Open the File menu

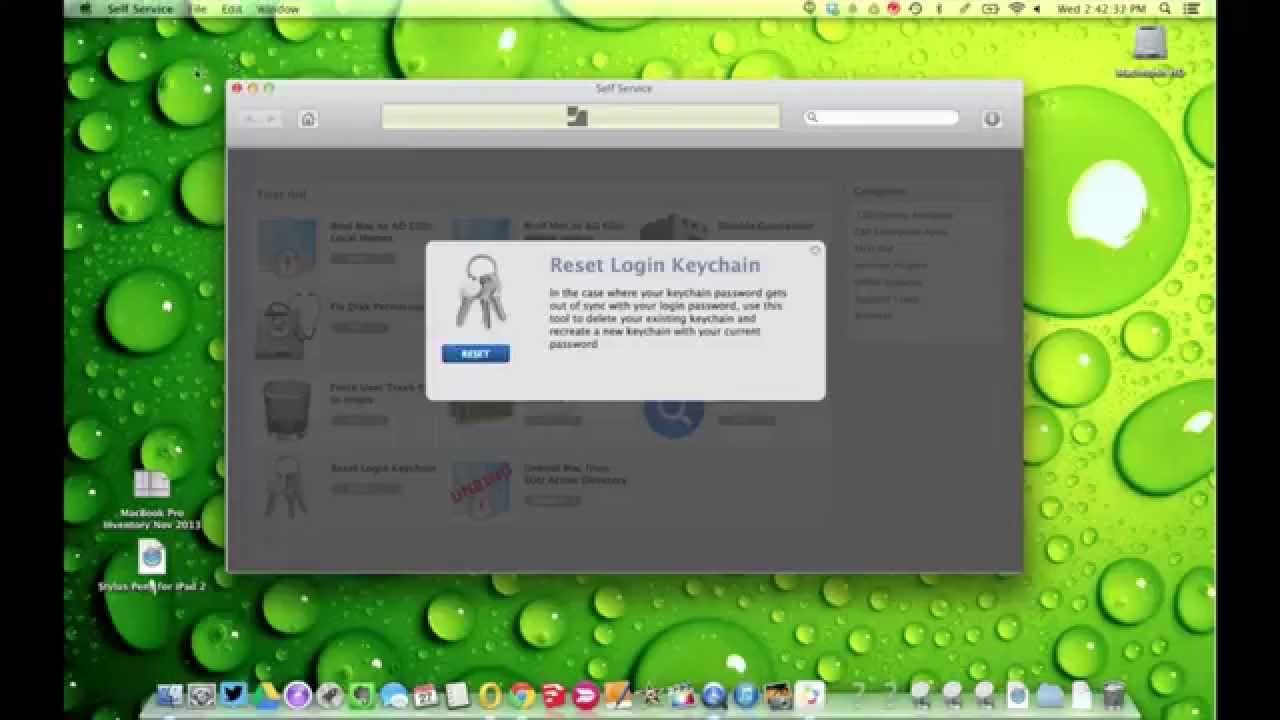coord(198,9)
